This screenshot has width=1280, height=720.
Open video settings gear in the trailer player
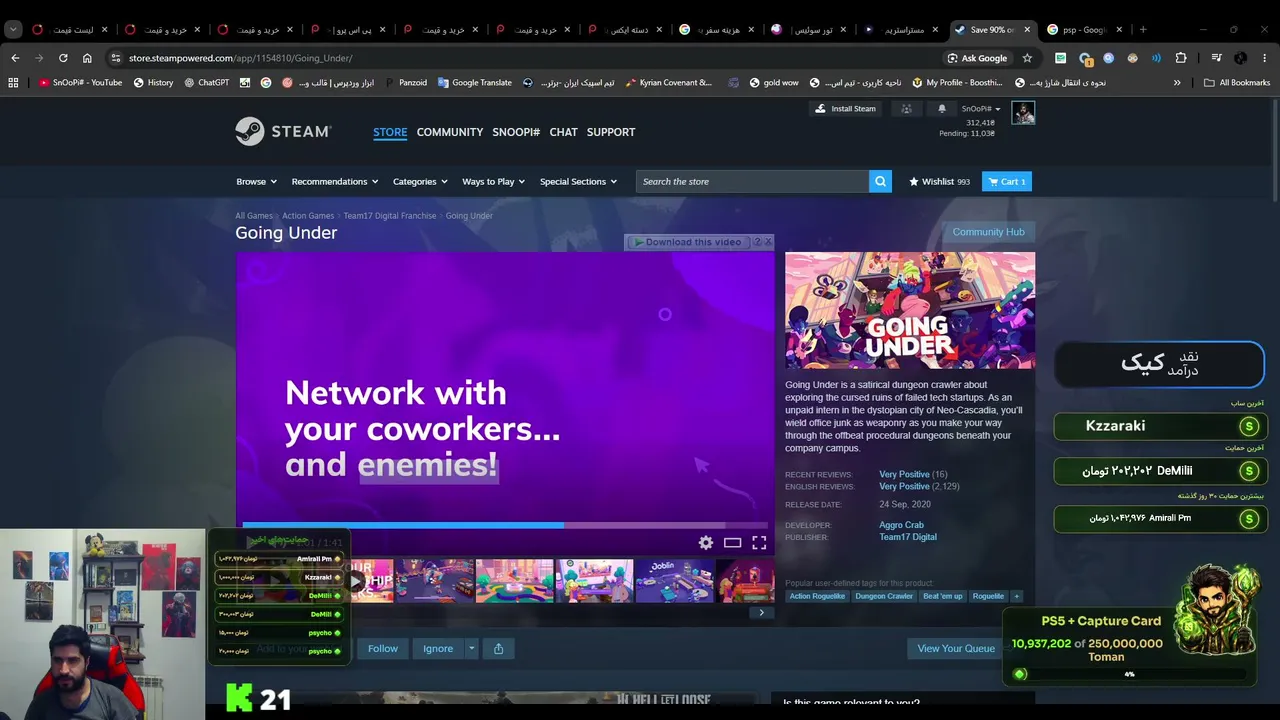[x=706, y=542]
